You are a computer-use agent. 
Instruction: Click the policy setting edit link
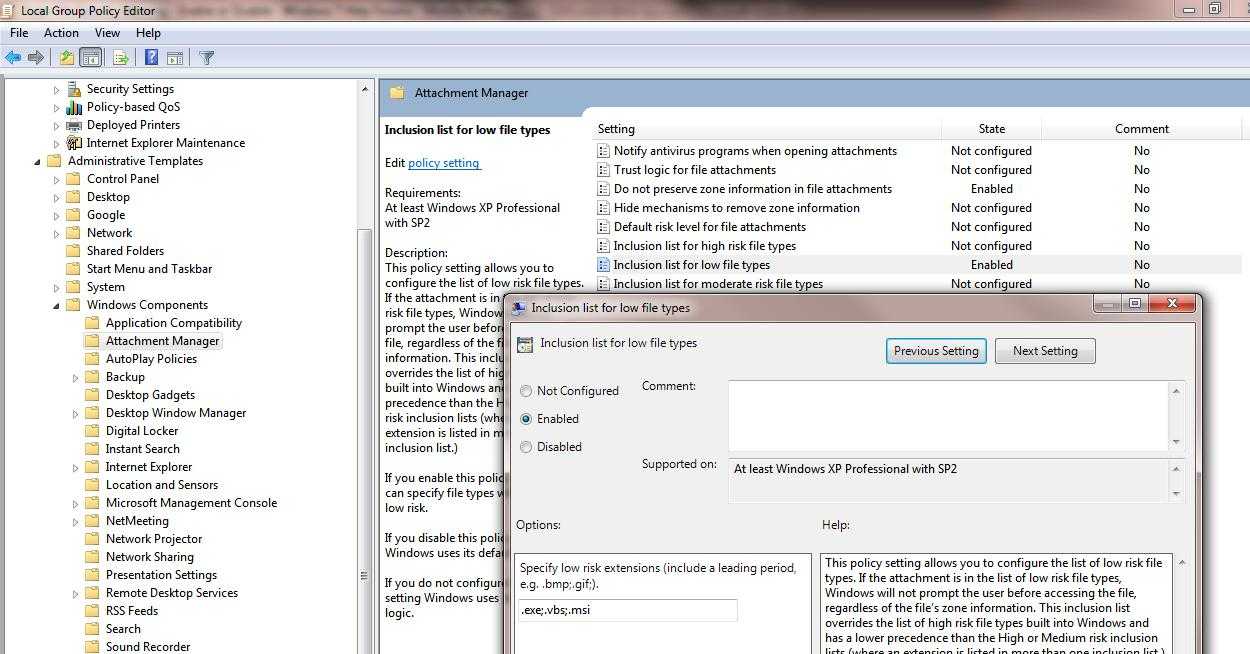click(x=444, y=163)
